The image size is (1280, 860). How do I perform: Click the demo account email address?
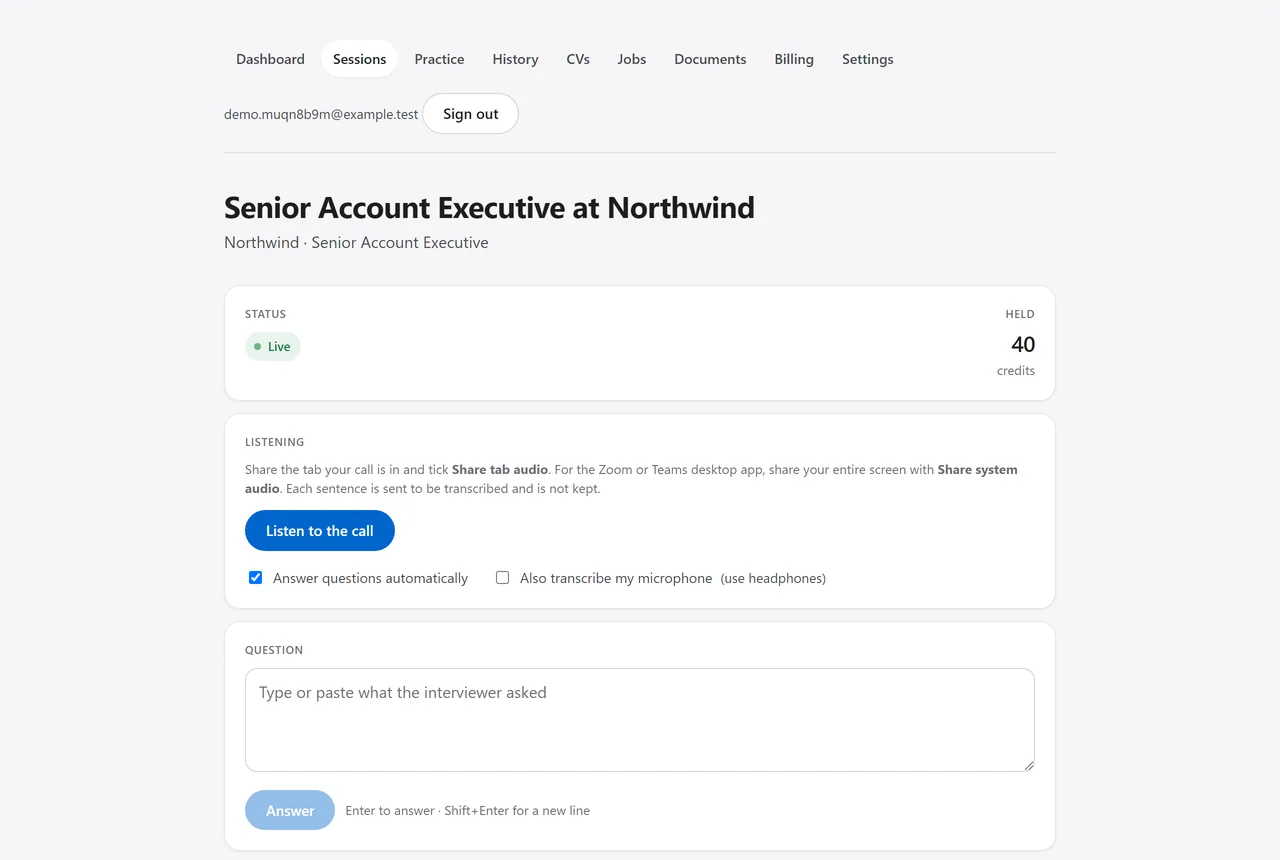(321, 114)
